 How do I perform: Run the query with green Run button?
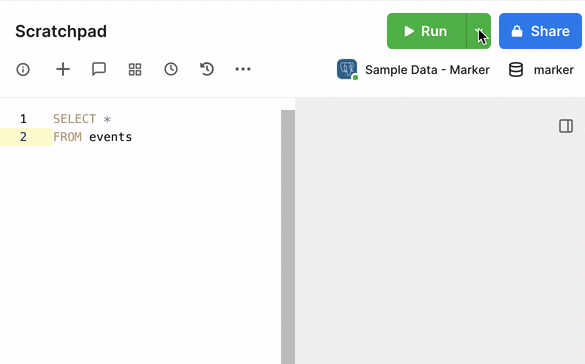426,31
